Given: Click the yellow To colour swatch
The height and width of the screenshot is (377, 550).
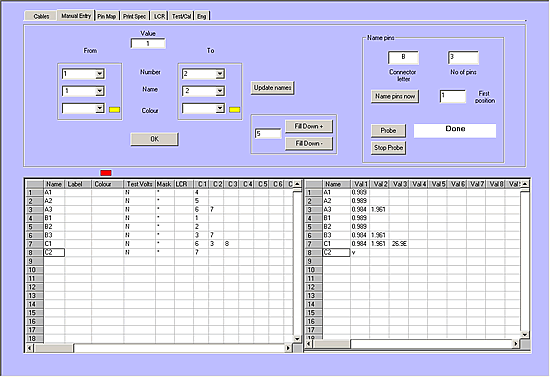Looking at the screenshot, I should pos(235,110).
